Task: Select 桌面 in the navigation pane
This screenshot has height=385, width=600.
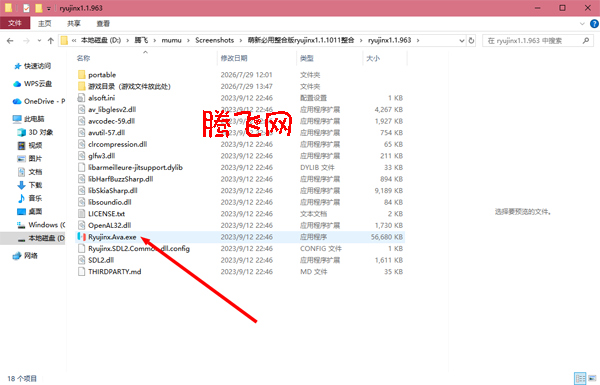Action: click(x=30, y=212)
